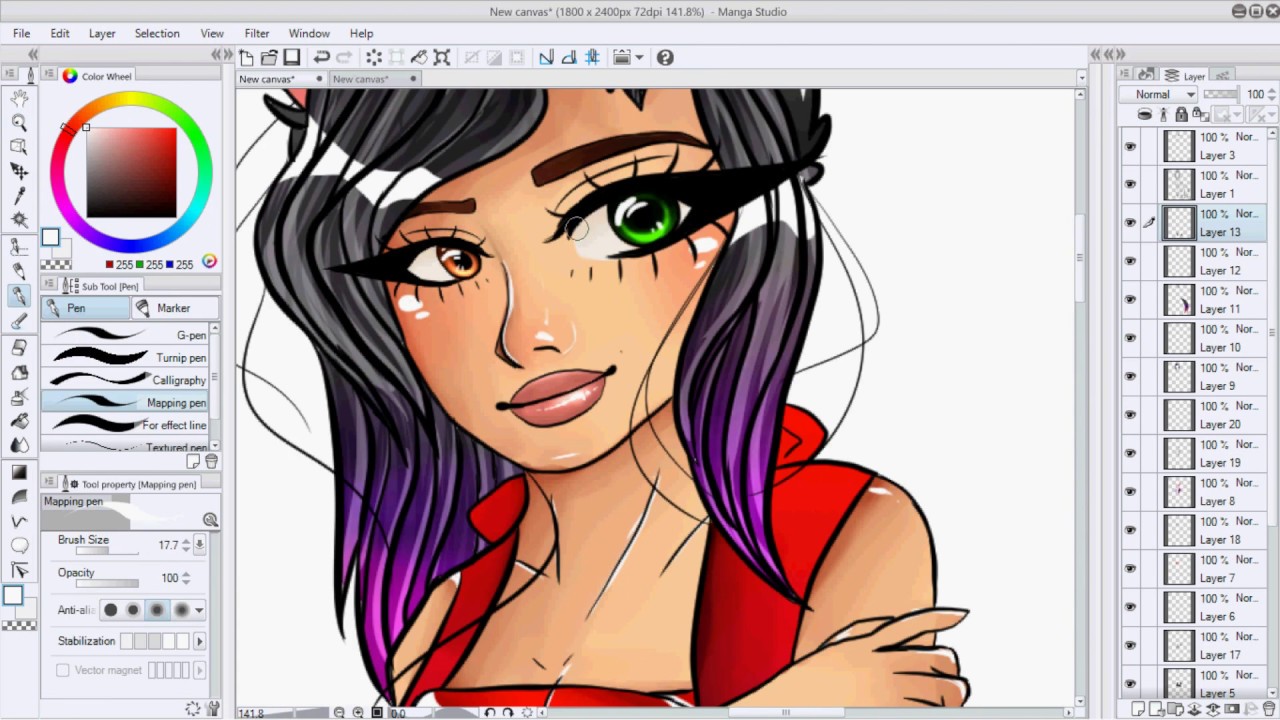Select the Pencil tool in toolbox
This screenshot has width=1280, height=720.
tap(19, 271)
